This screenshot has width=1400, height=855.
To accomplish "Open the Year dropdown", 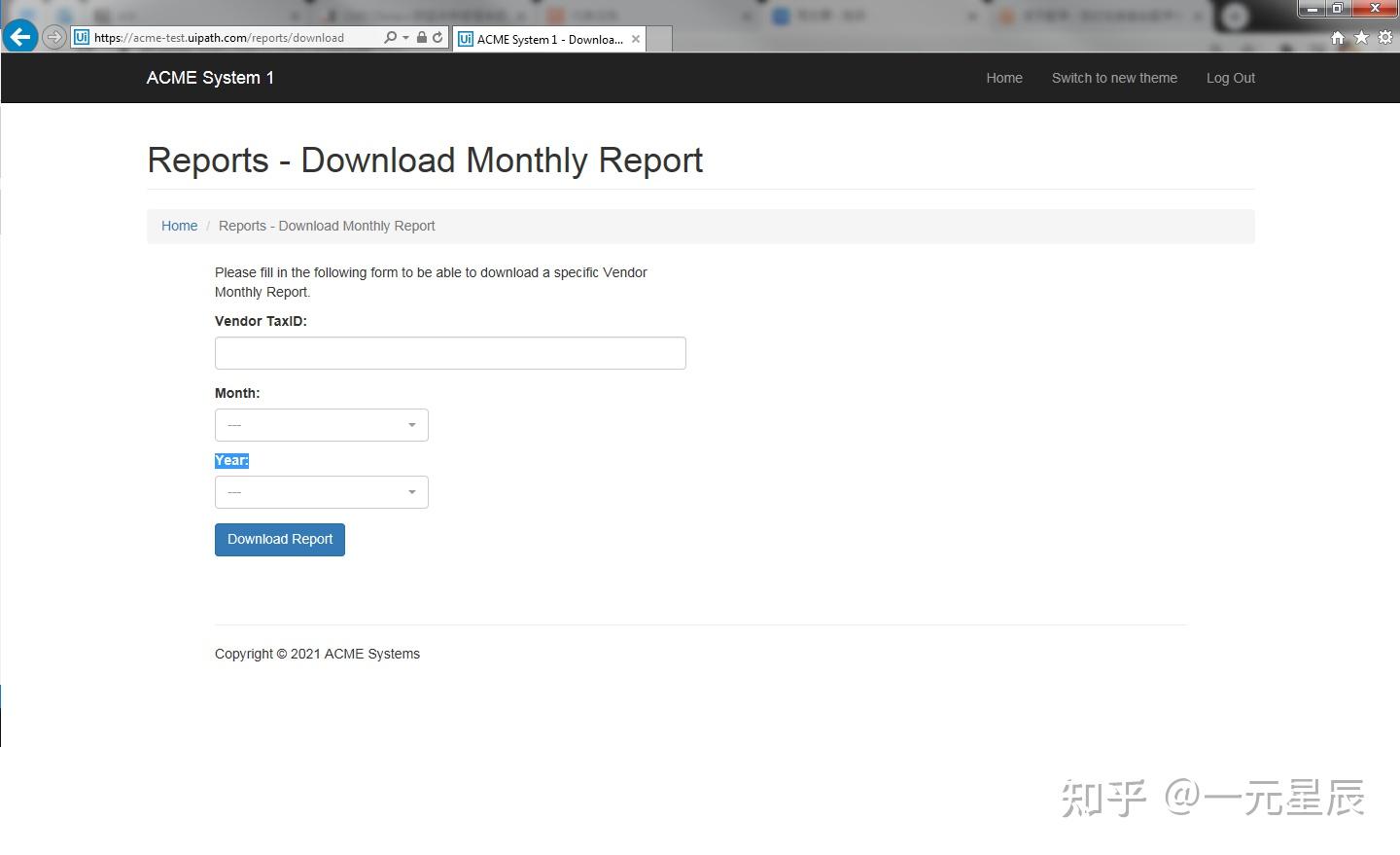I will (321, 492).
